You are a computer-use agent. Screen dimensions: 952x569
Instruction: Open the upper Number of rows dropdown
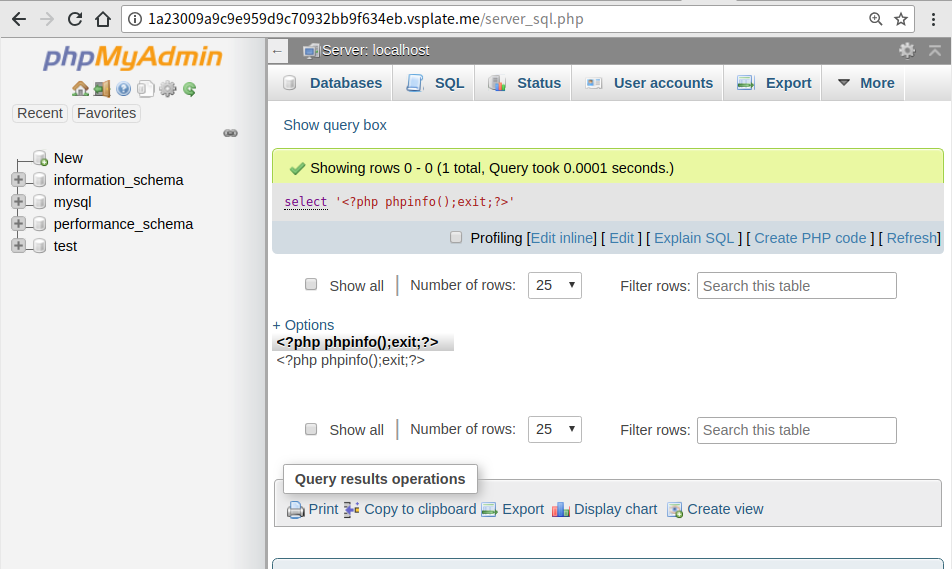555,285
